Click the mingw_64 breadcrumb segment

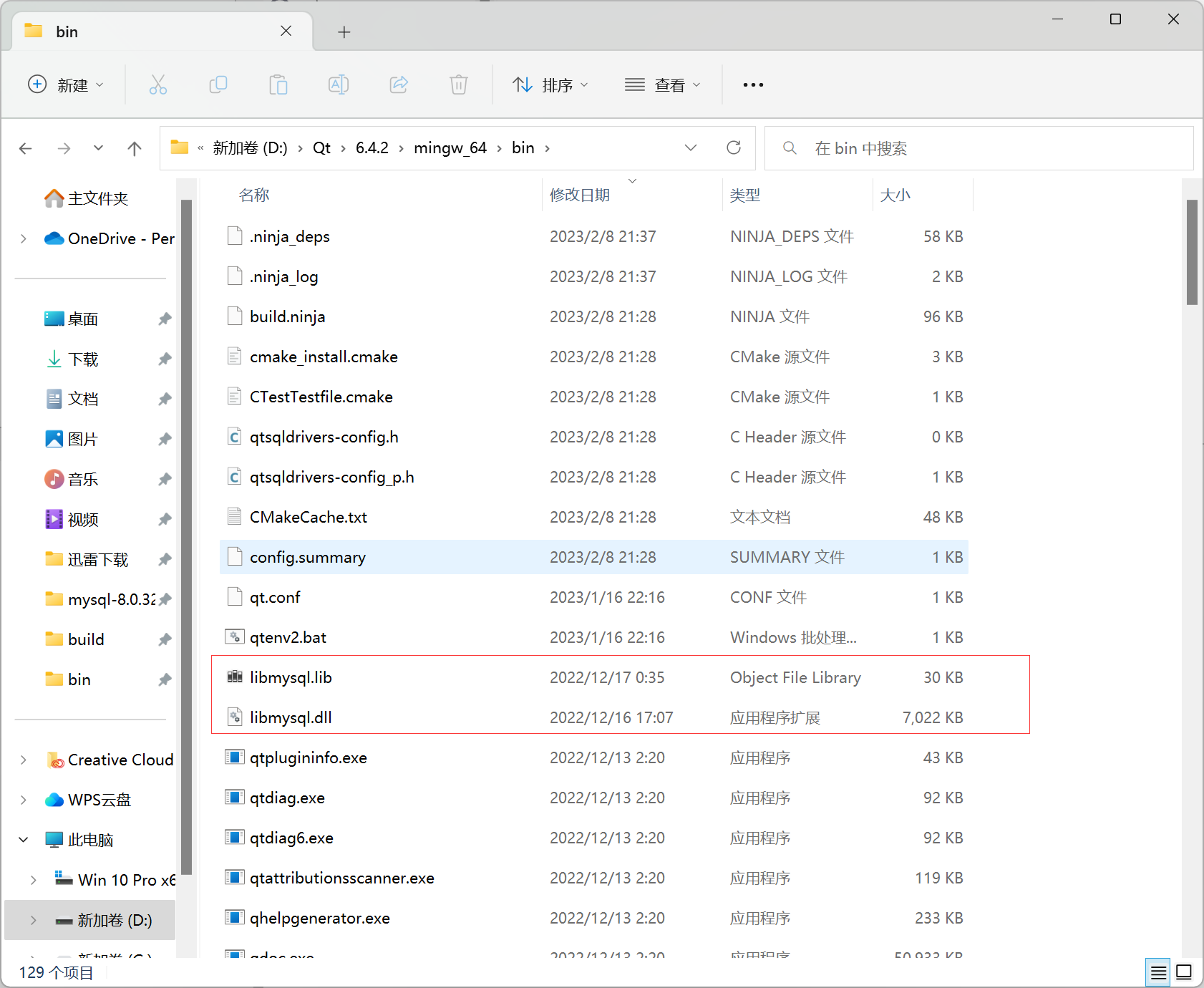[x=450, y=147]
